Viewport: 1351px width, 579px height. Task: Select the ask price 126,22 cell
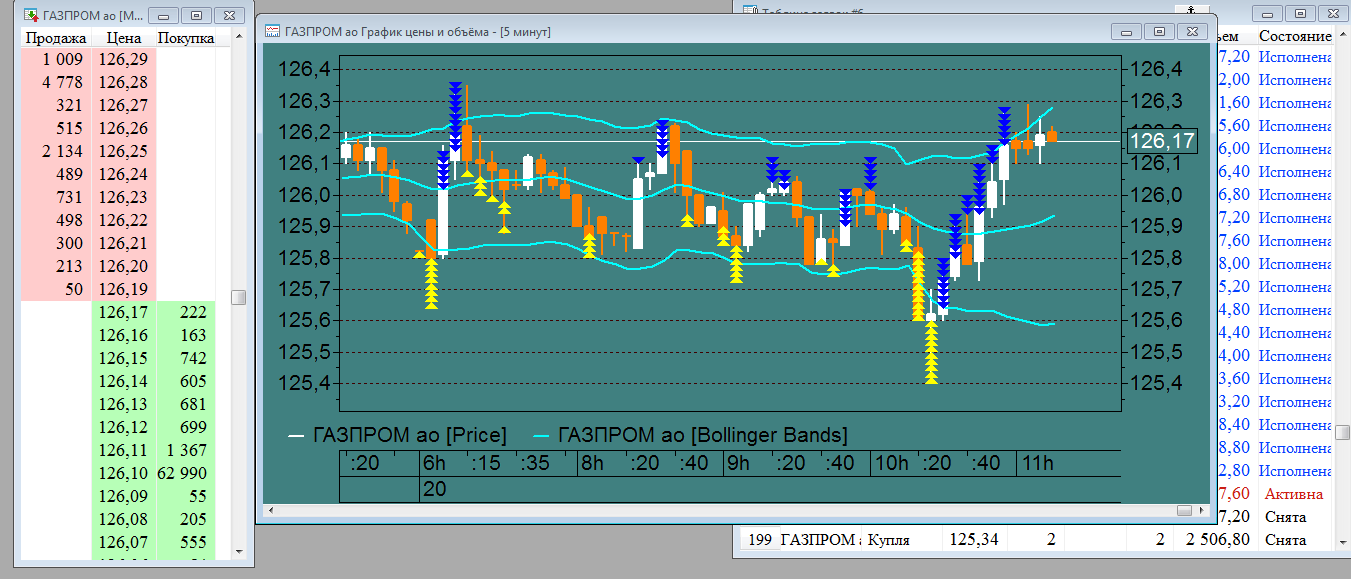(x=124, y=221)
